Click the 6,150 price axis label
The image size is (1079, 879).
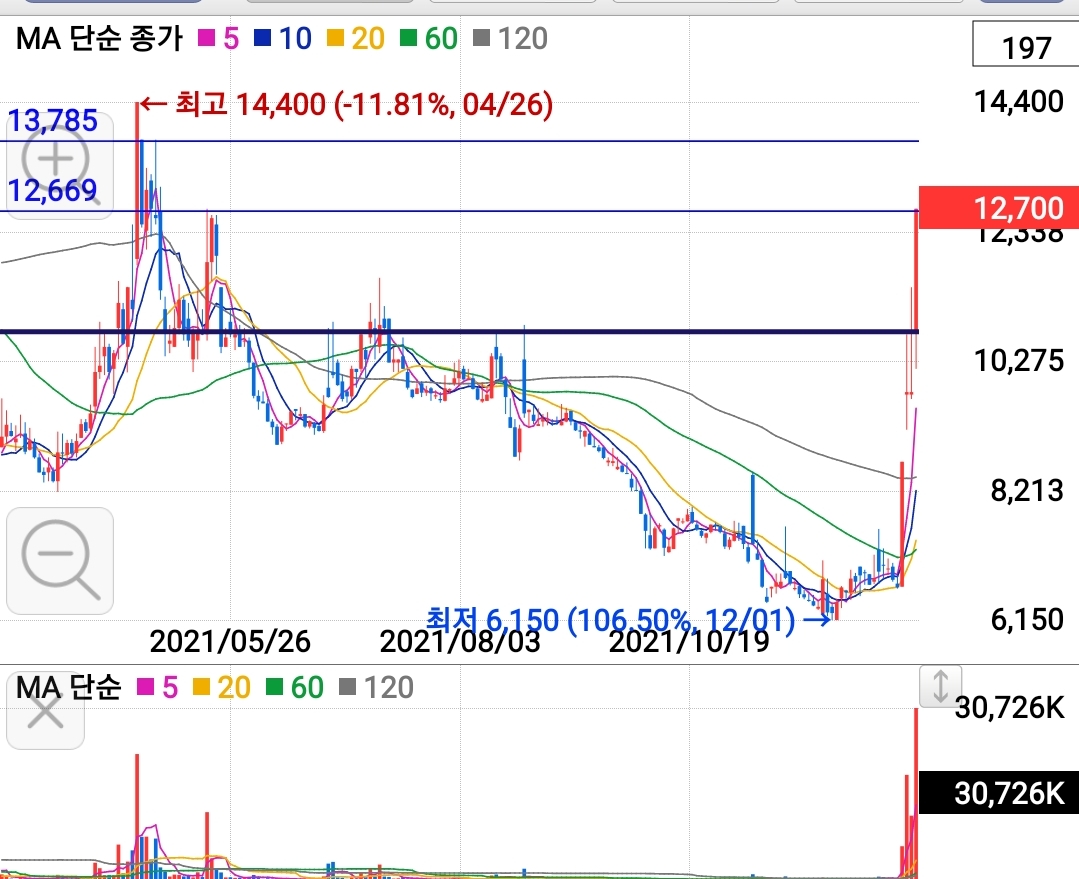[1027, 619]
